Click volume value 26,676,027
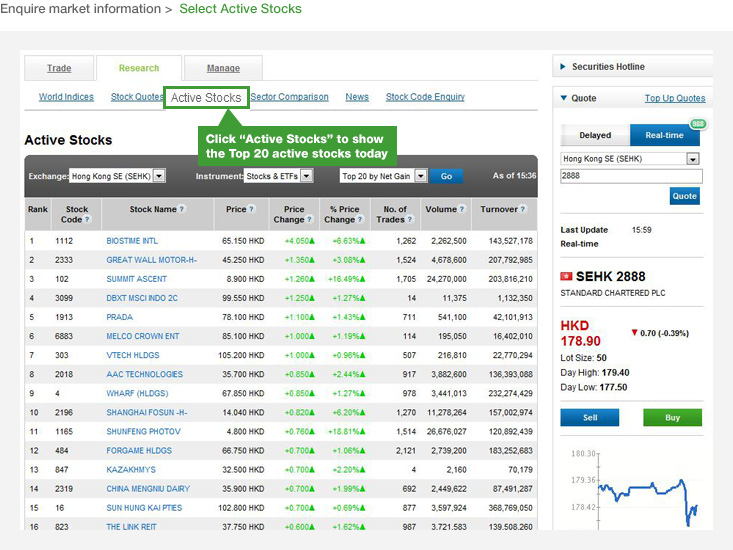 pyautogui.click(x=446, y=432)
